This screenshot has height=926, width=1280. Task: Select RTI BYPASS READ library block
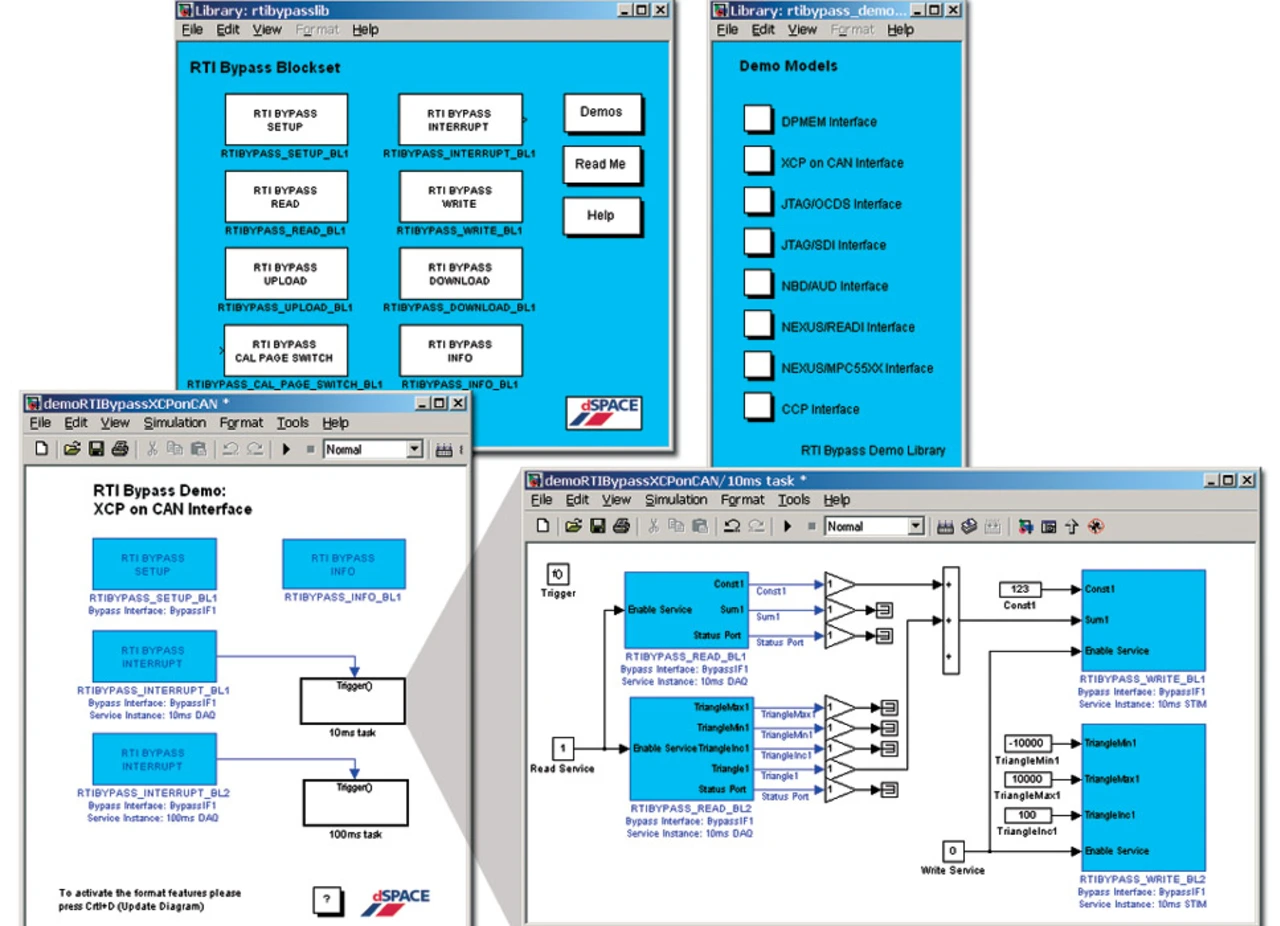coord(286,196)
